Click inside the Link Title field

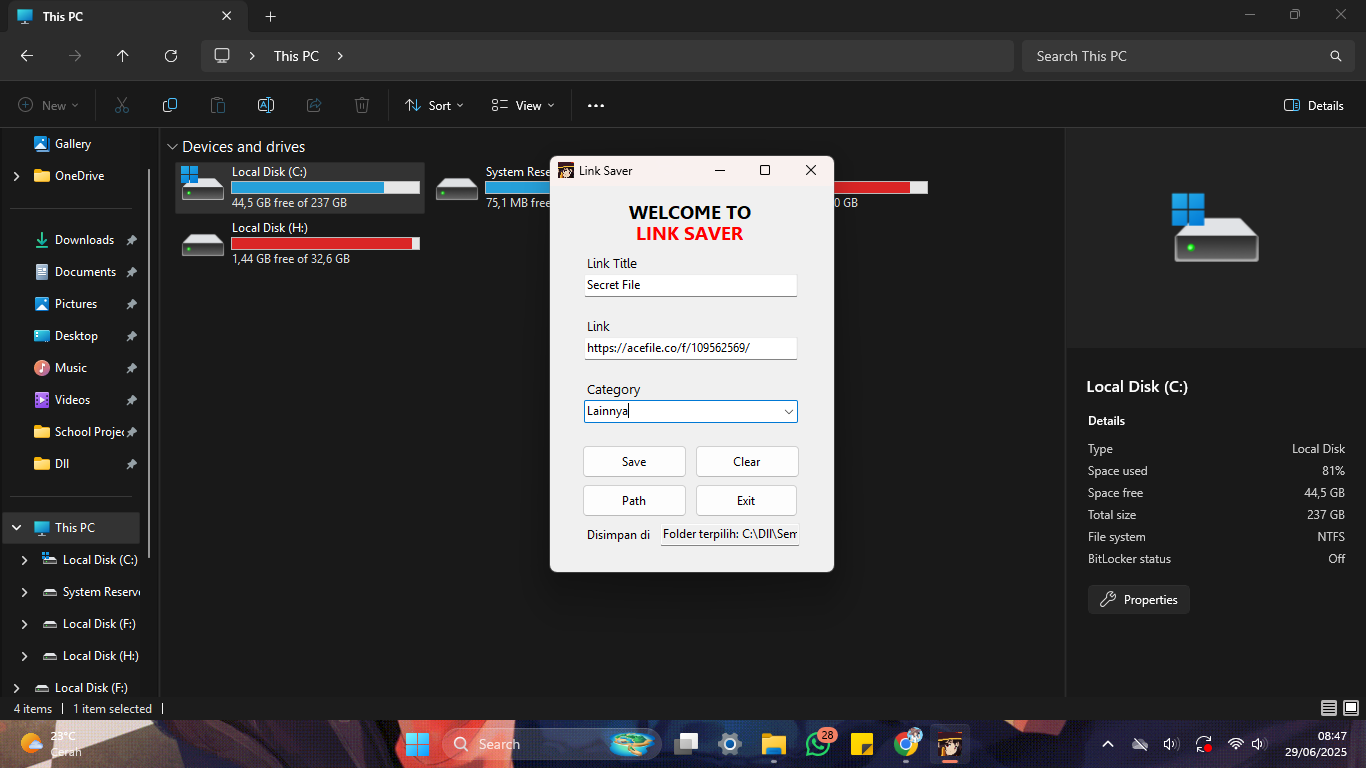(x=690, y=285)
